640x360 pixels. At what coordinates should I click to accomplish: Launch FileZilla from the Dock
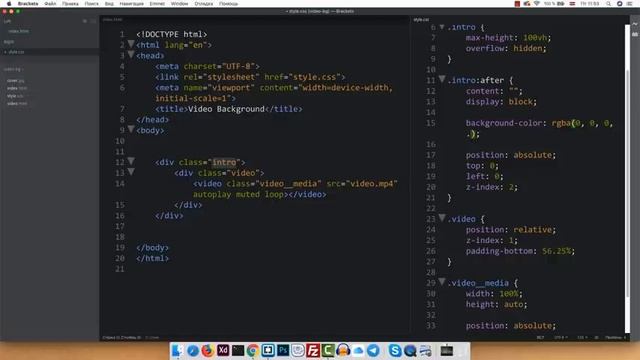[313, 350]
